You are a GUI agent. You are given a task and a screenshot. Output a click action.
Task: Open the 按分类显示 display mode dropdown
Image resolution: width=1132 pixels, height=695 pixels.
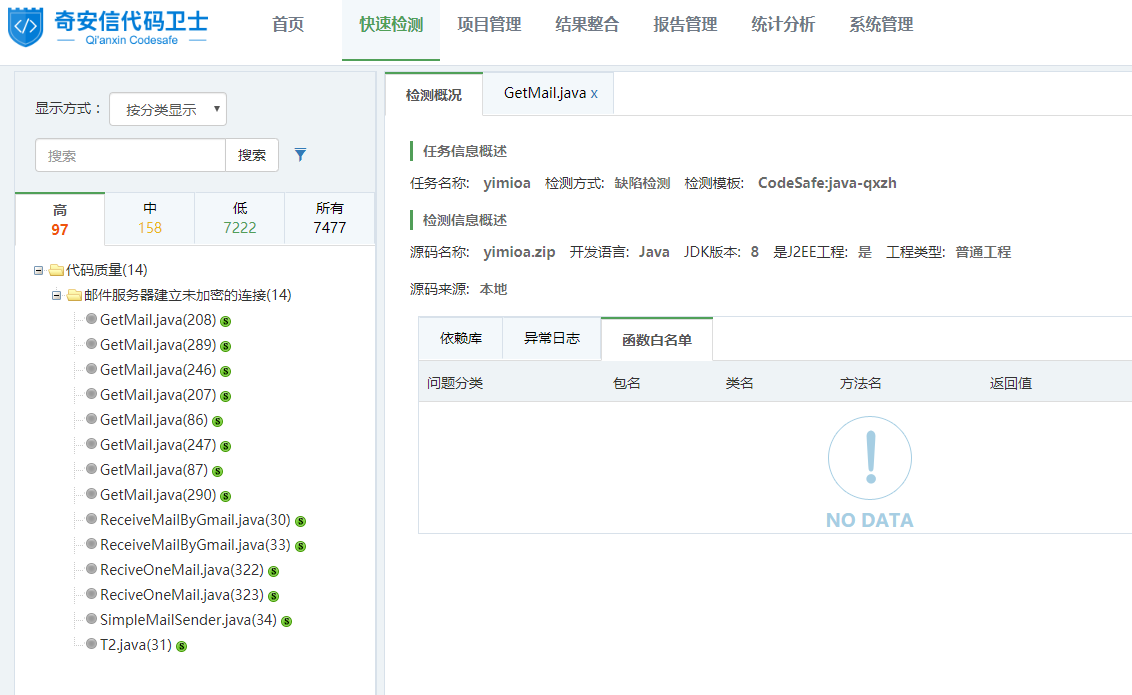[168, 110]
